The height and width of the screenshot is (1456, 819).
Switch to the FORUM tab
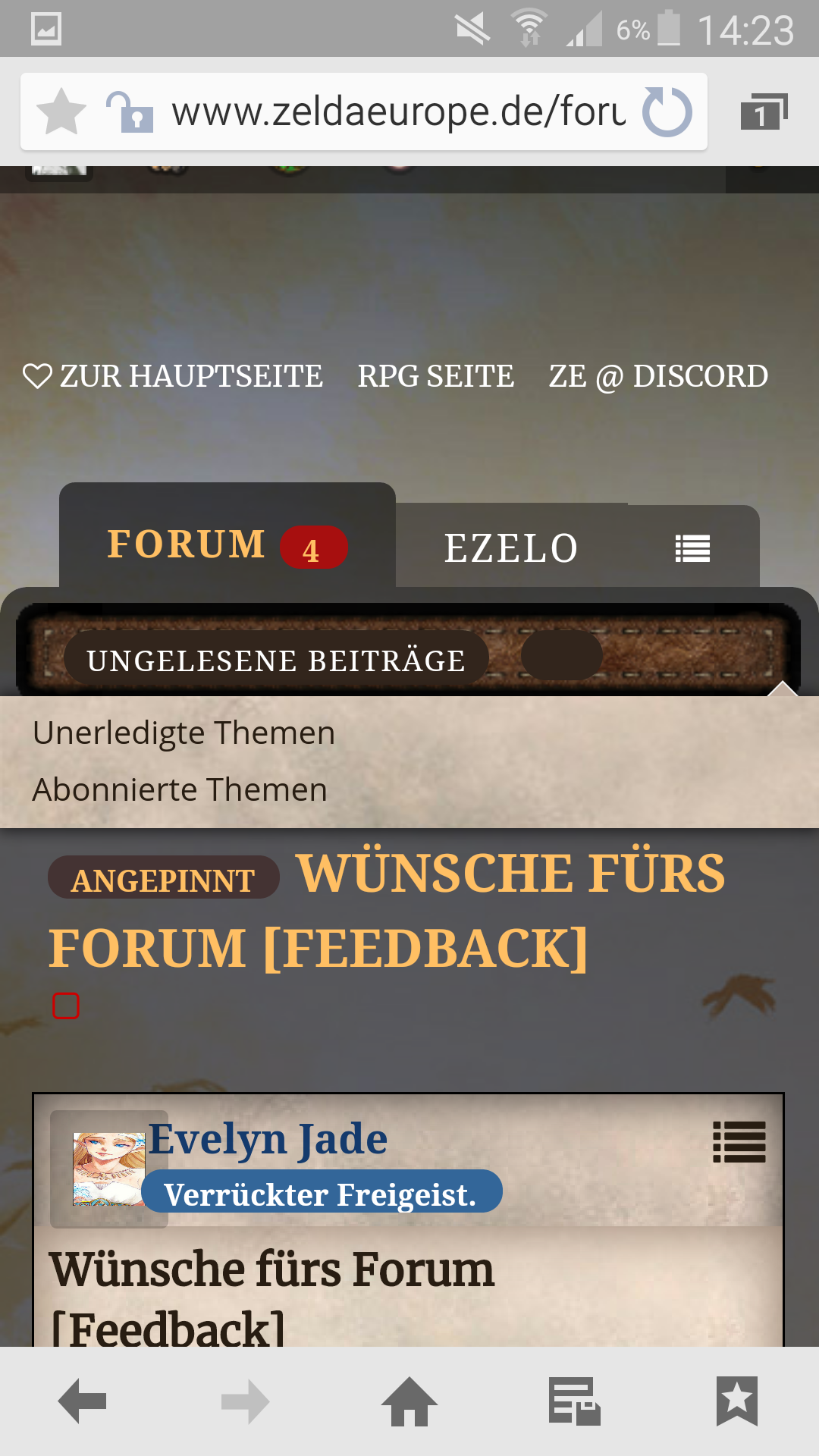tap(227, 544)
